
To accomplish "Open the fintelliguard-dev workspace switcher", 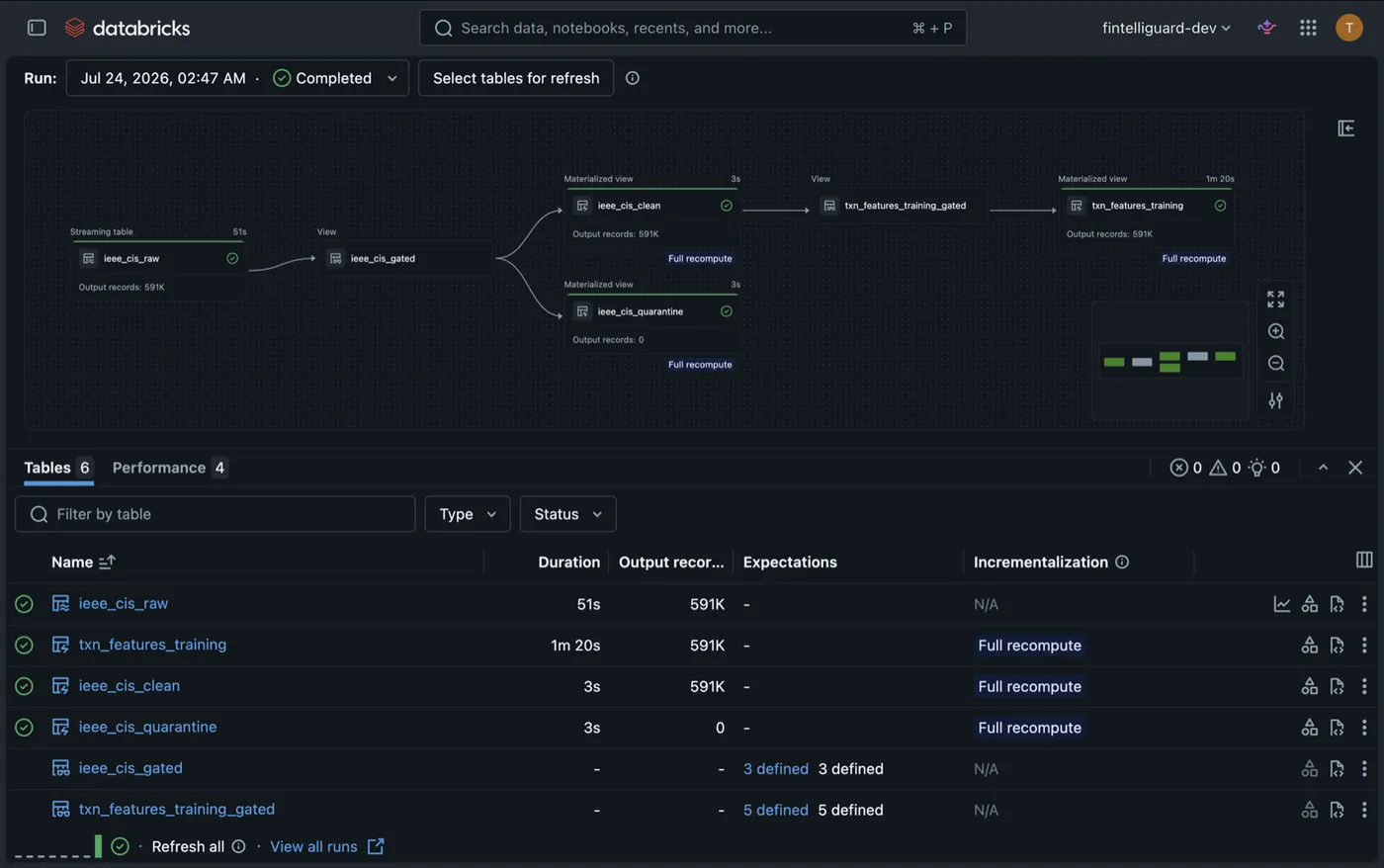I will tap(1167, 28).
